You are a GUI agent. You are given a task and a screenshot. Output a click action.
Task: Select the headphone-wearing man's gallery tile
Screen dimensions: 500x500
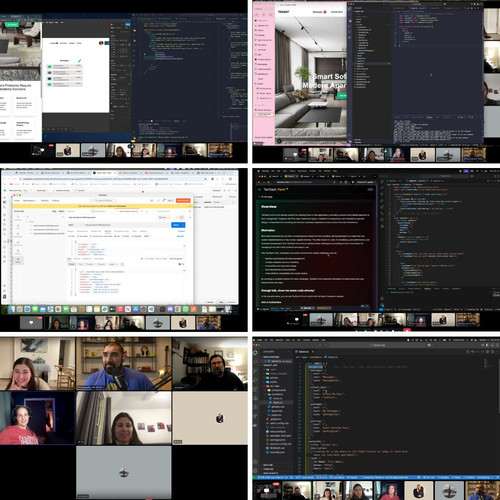210,363
